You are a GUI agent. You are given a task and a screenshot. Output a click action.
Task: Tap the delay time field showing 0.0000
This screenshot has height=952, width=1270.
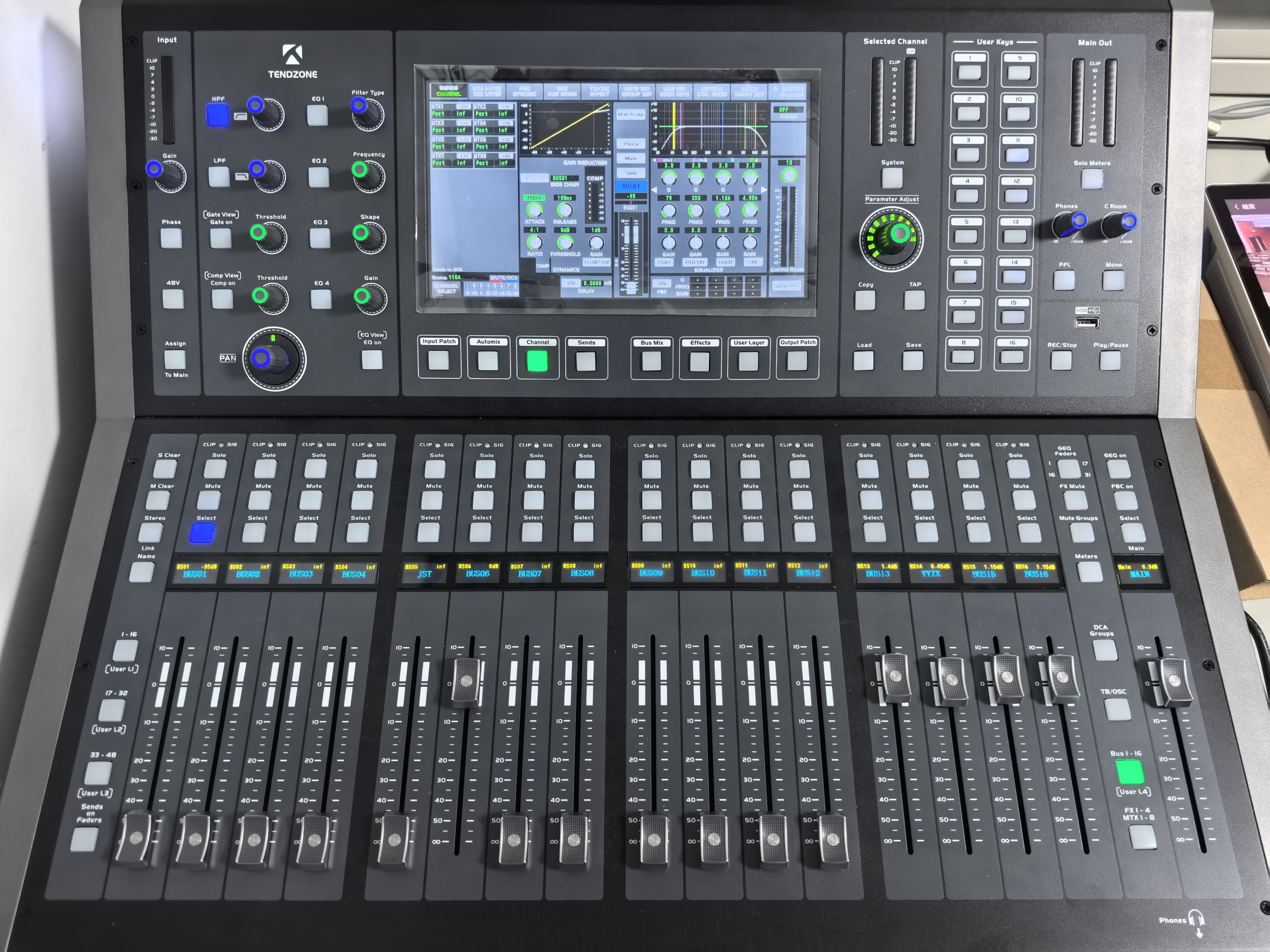592,284
